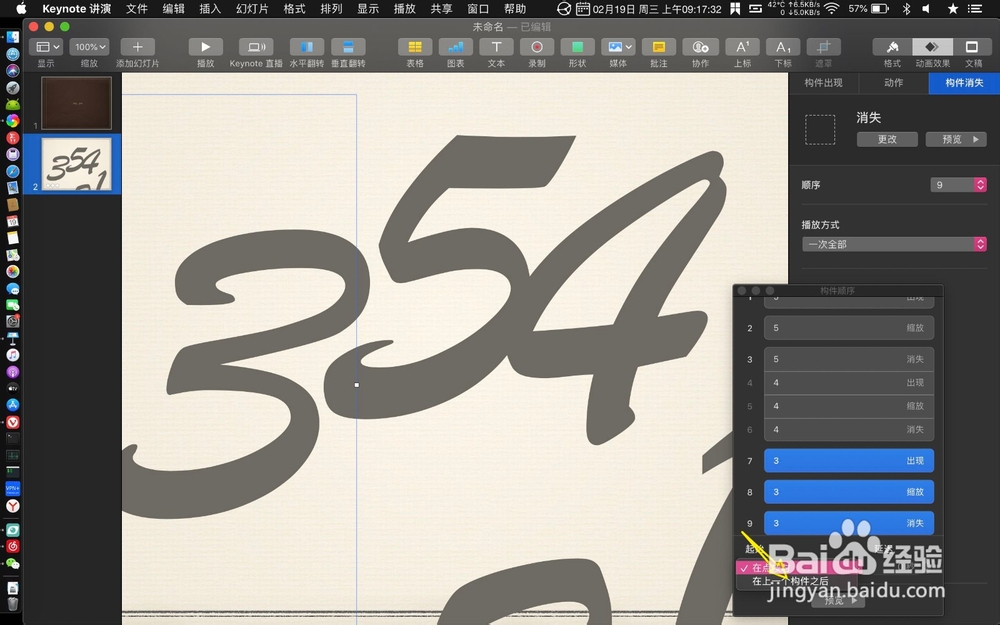Open the 播放 menu in the menu bar
The height and width of the screenshot is (625, 1000).
(x=404, y=8)
